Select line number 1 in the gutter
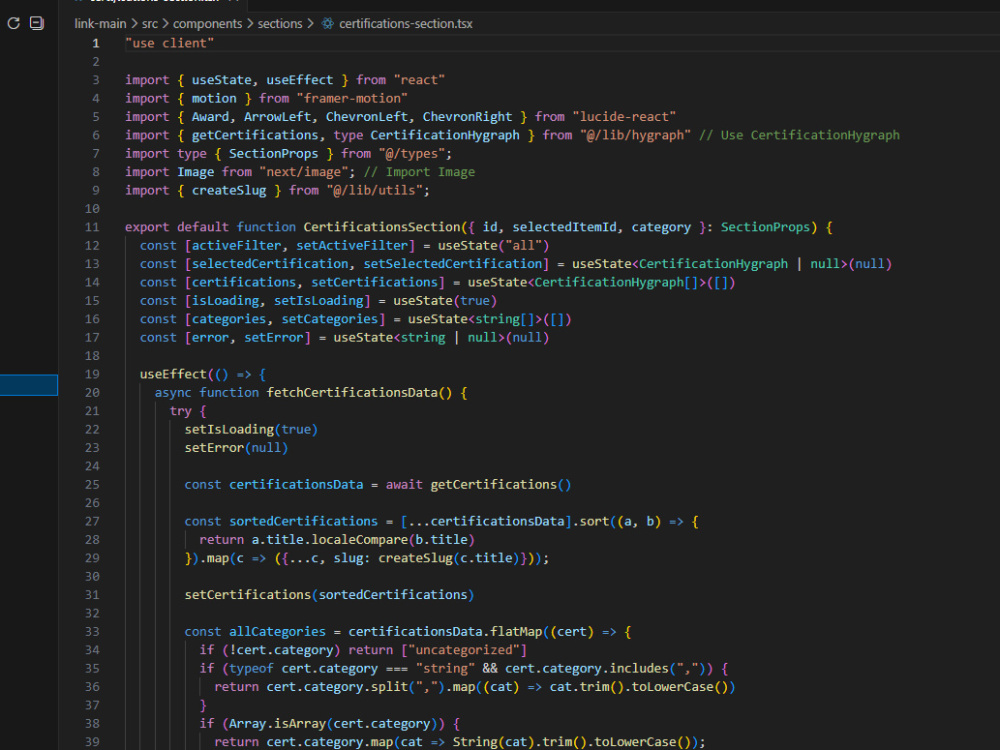 [96, 43]
